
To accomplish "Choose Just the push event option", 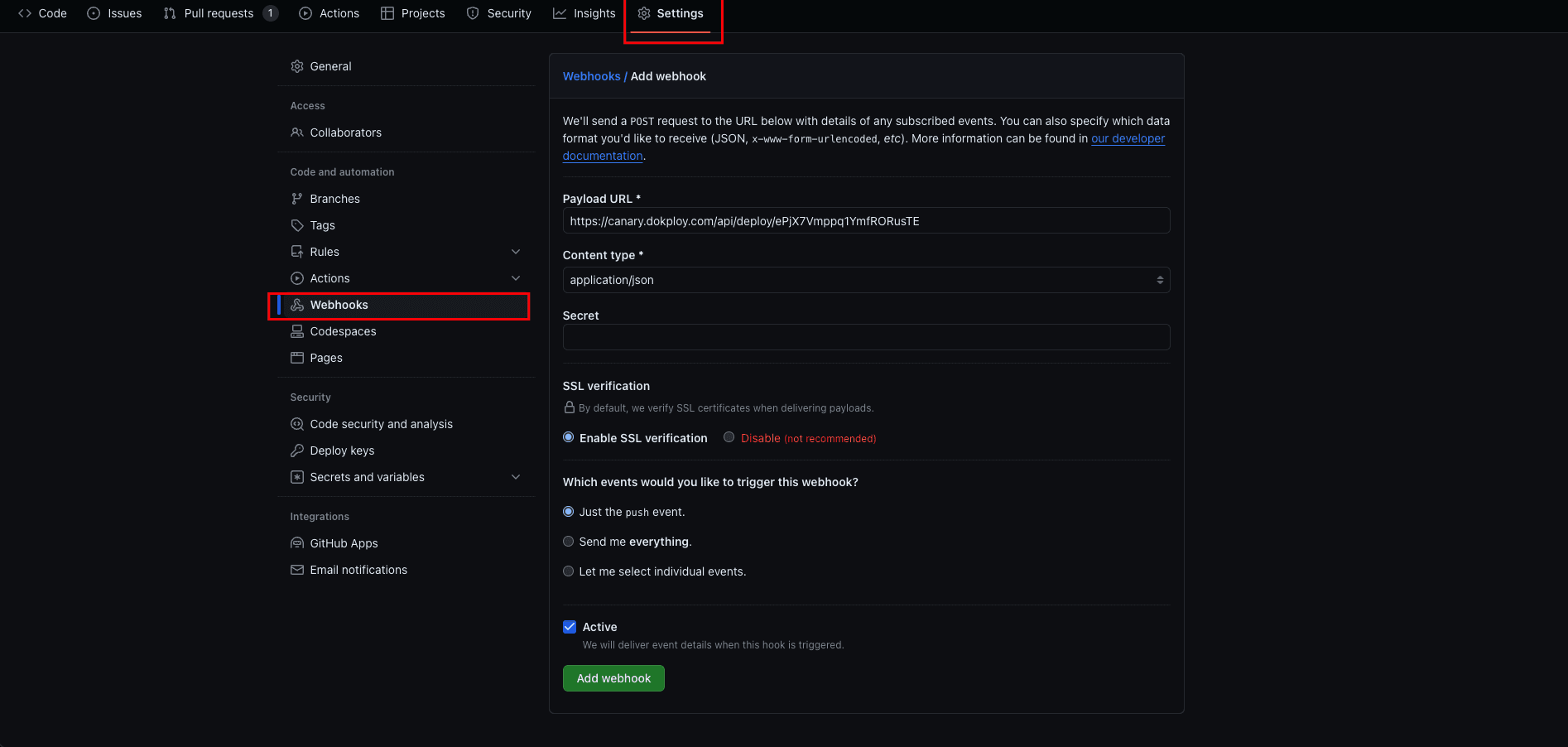I will (569, 512).
